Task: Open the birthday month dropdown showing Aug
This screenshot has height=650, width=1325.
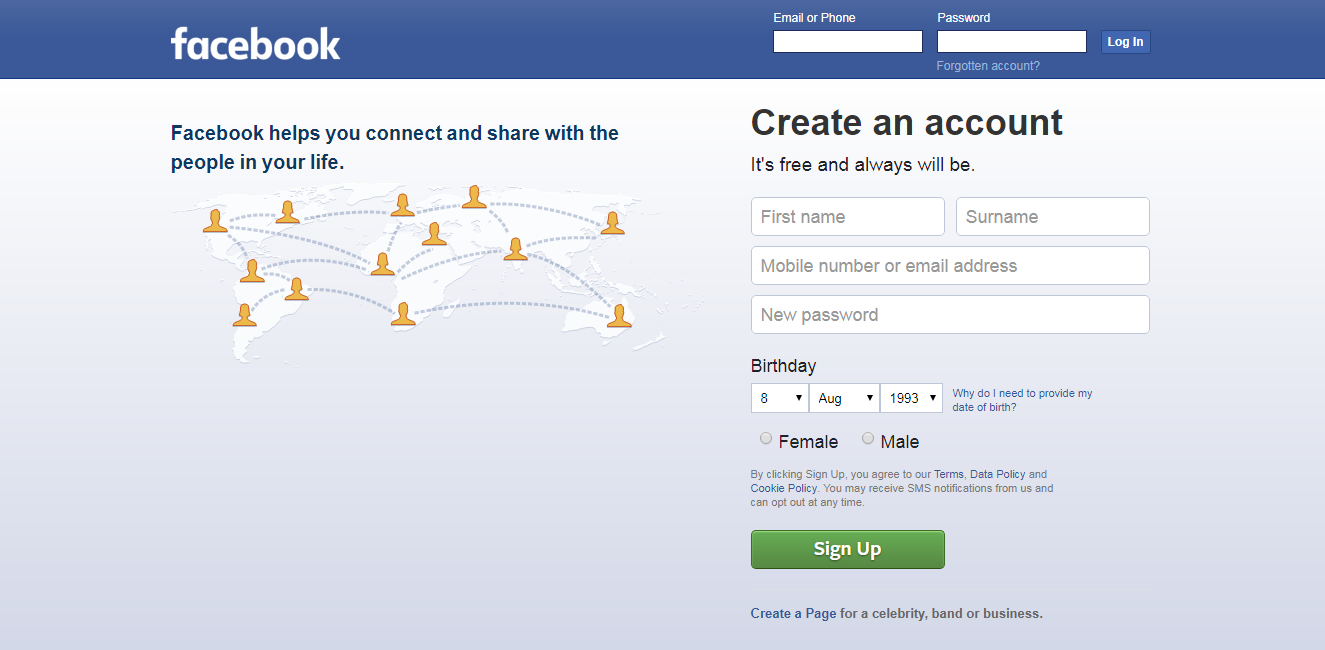Action: pyautogui.click(x=844, y=398)
